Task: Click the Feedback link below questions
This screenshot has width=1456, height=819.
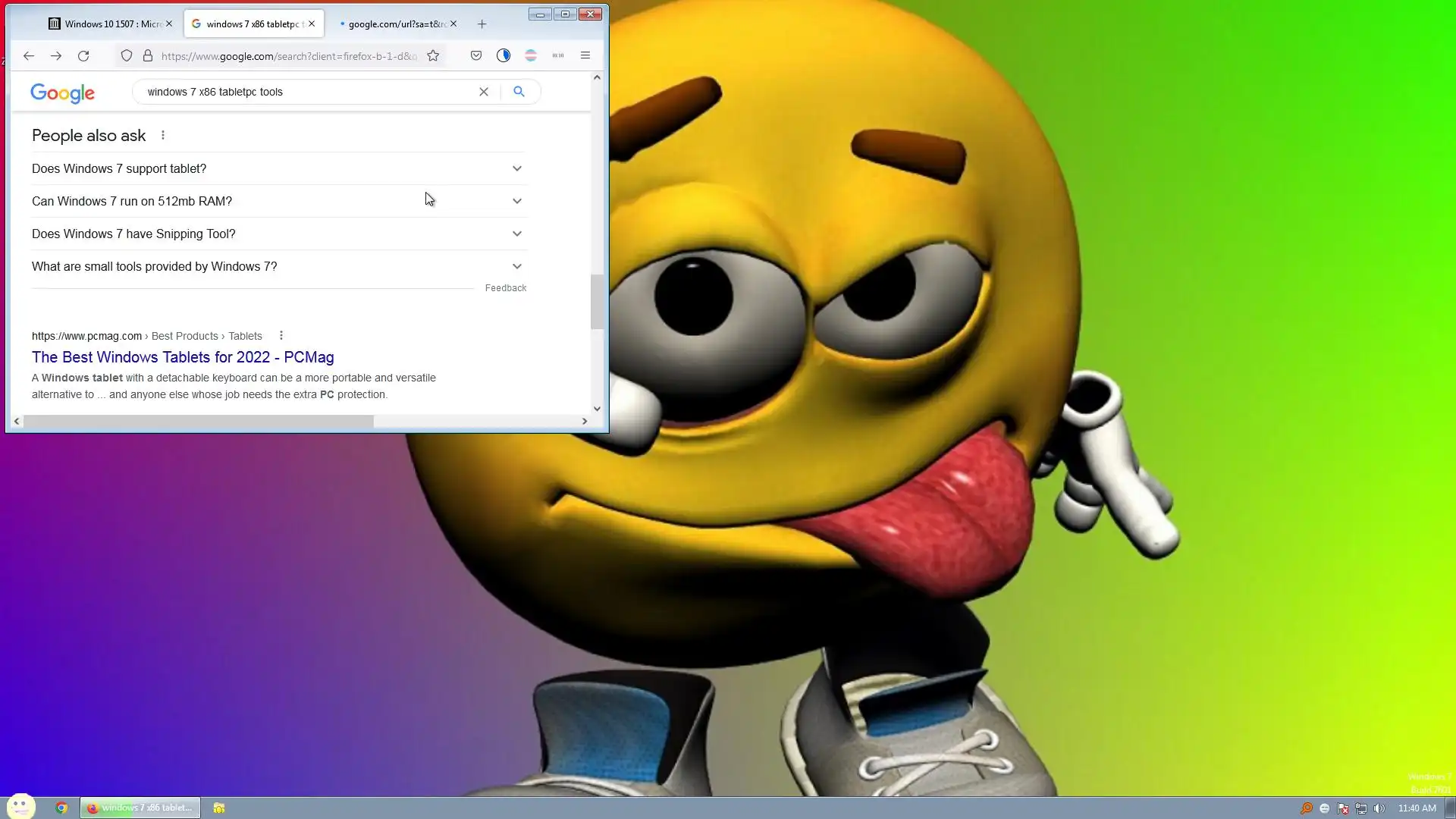Action: 506,288
